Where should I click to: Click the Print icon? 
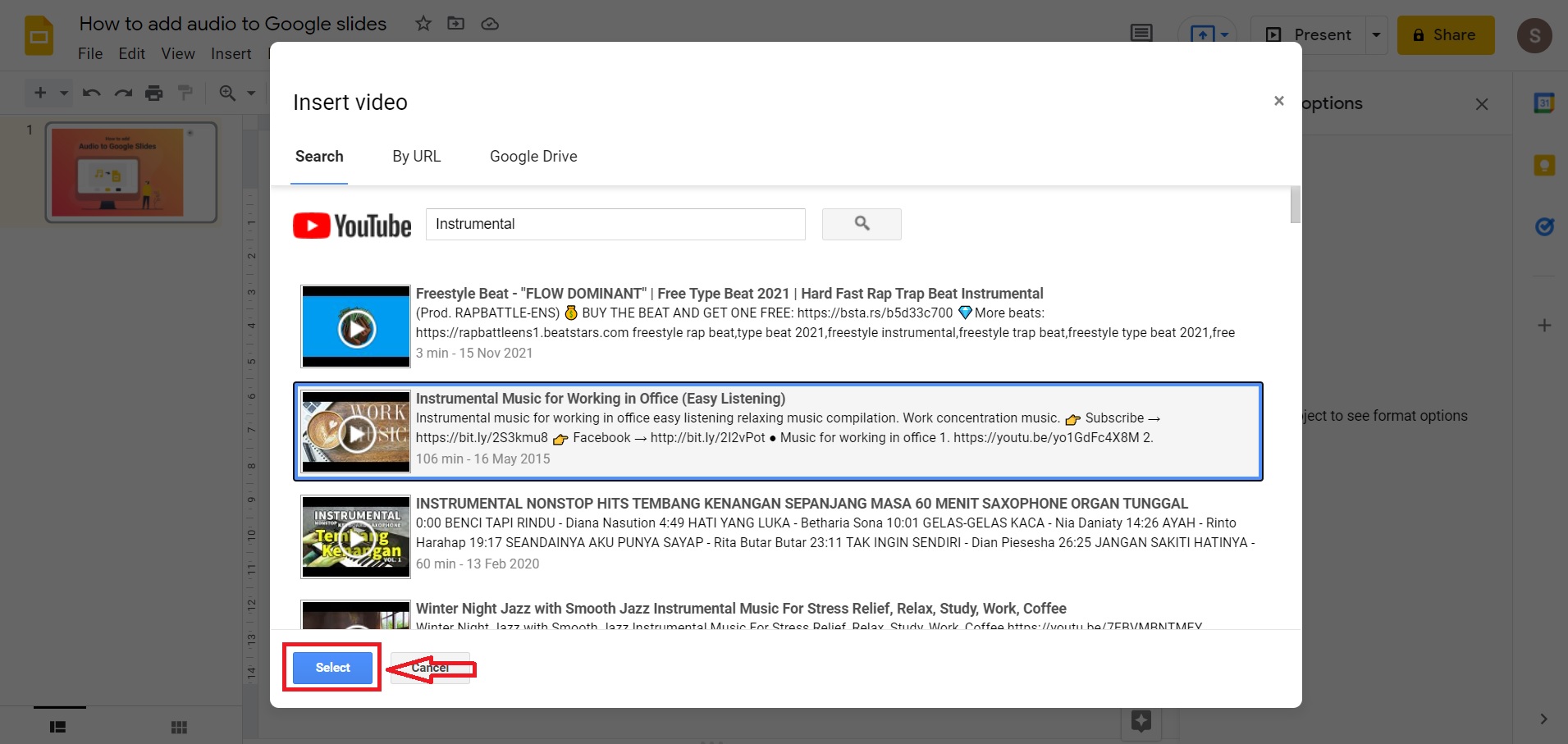(154, 93)
